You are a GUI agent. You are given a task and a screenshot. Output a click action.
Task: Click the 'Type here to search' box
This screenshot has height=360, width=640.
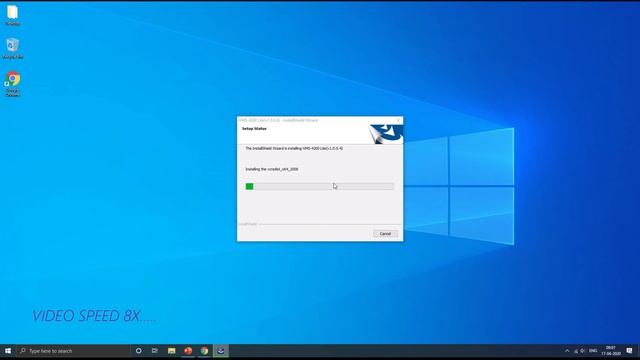(x=73, y=351)
